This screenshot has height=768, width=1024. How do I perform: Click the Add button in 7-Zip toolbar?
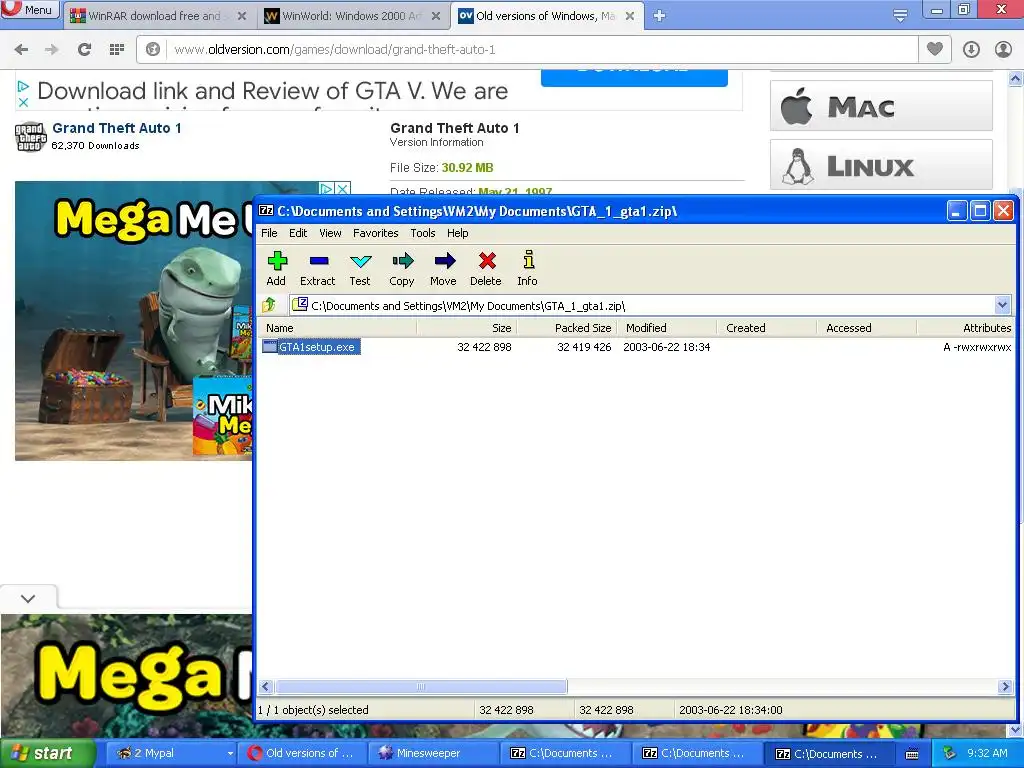pyautogui.click(x=276, y=268)
